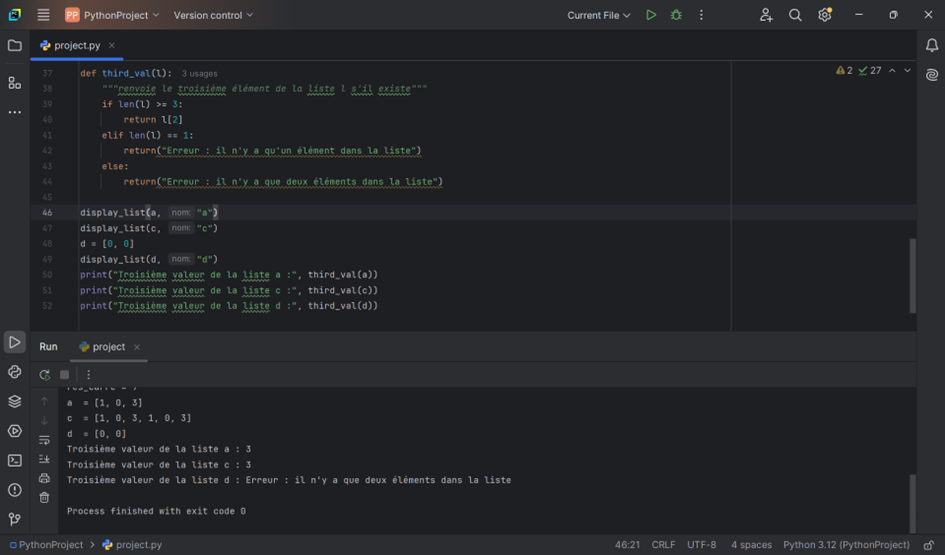This screenshot has height=555, width=945.
Task: Open Services tool window
Action: tap(14, 431)
